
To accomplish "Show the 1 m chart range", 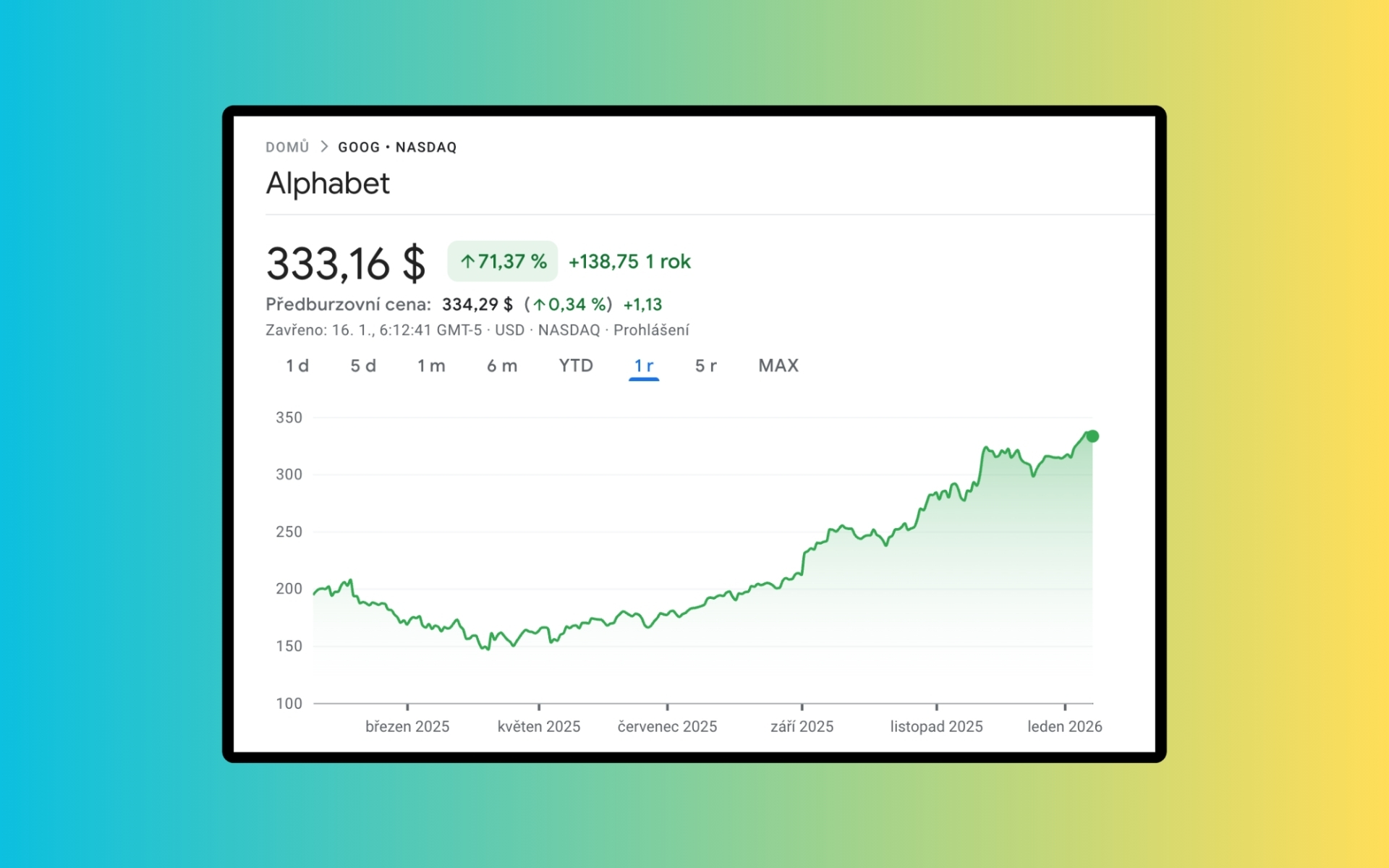I will click(x=431, y=366).
